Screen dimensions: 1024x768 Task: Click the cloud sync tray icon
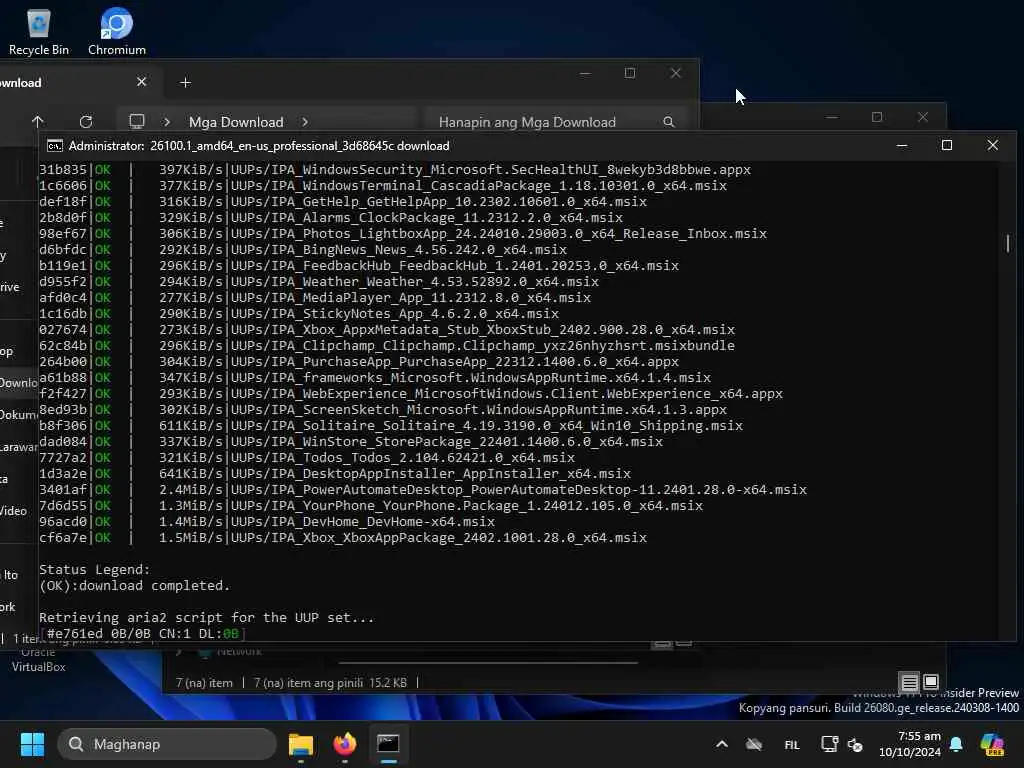pyautogui.click(x=754, y=744)
